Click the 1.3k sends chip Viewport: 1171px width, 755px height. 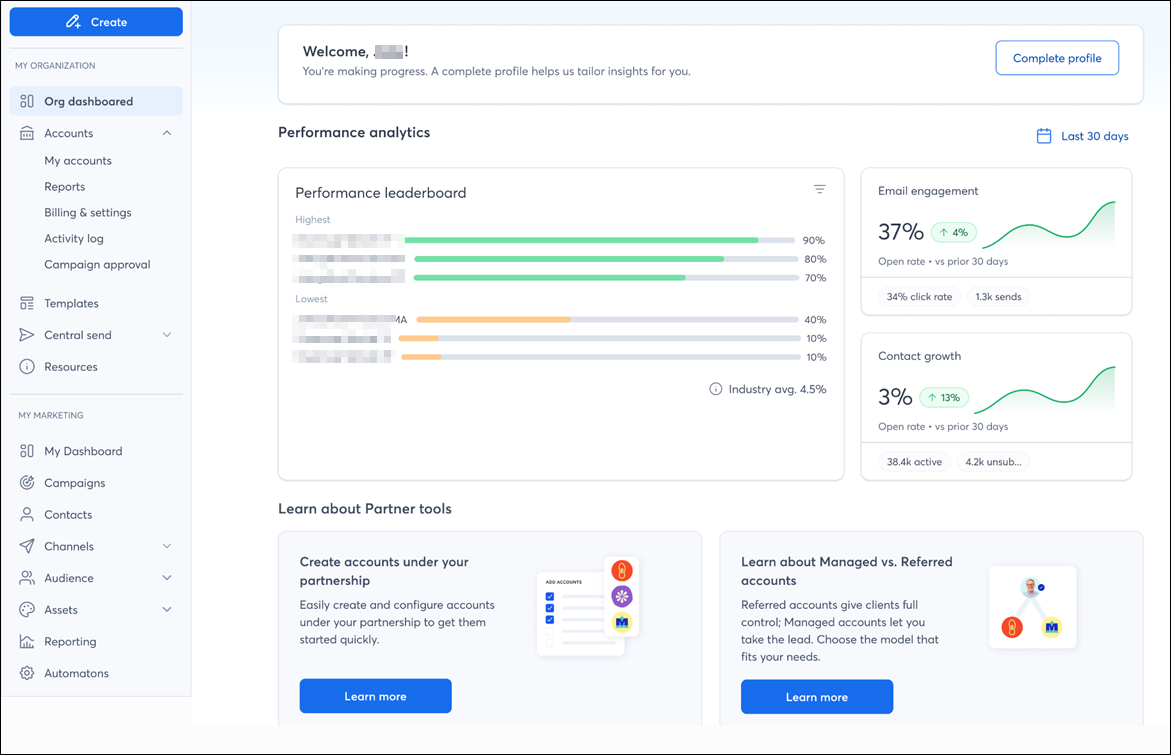tap(998, 296)
